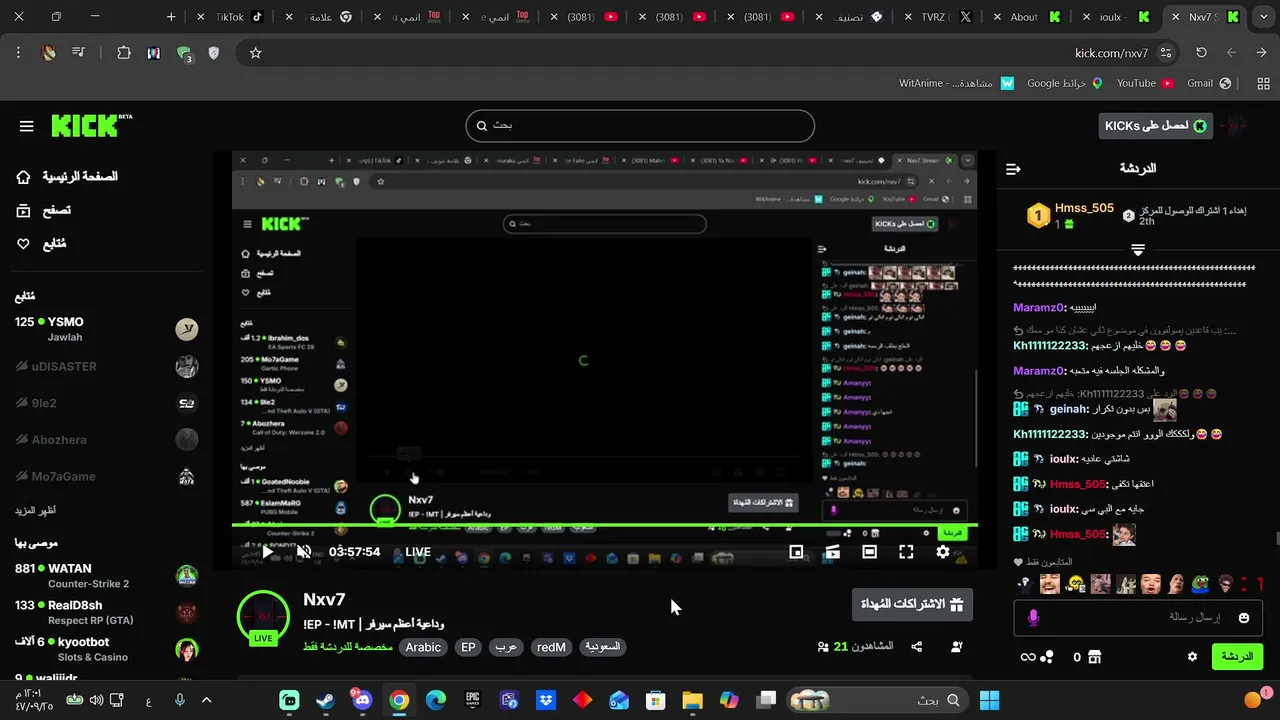Open Chrome's three-dot menu
The width and height of the screenshot is (1280, 720).
(18, 53)
